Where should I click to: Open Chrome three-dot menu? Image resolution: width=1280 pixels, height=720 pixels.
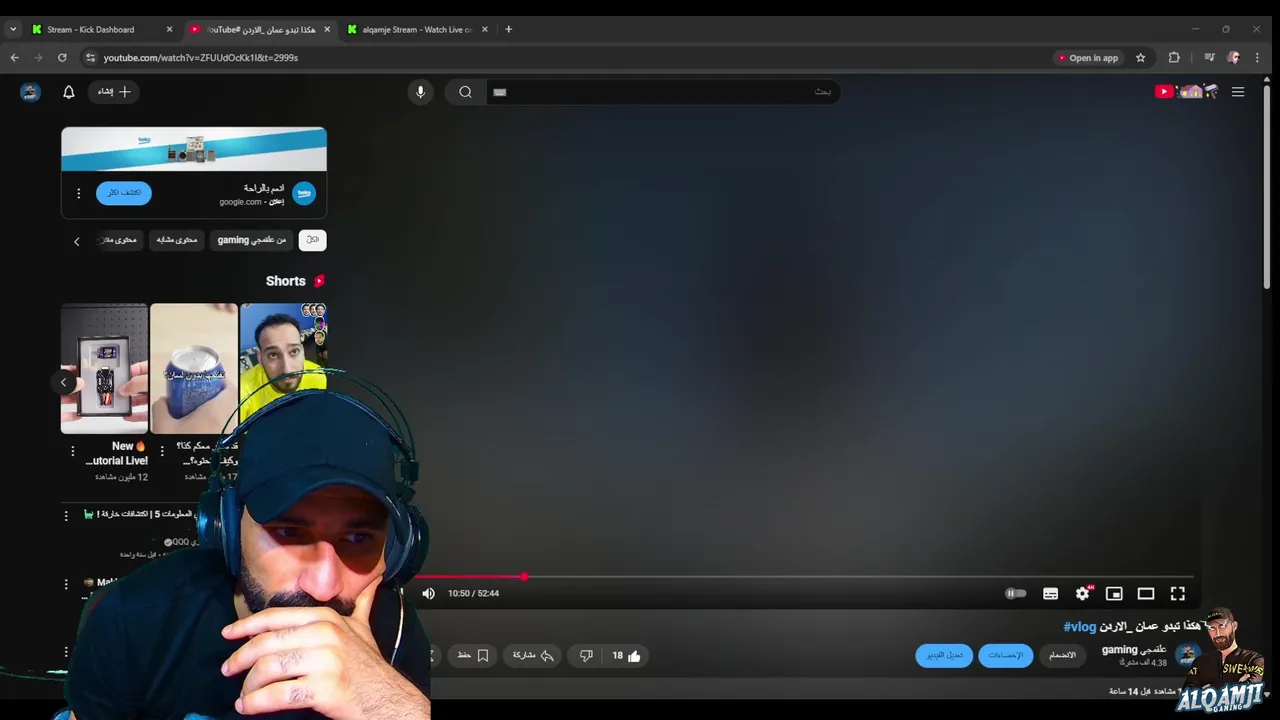1258,58
